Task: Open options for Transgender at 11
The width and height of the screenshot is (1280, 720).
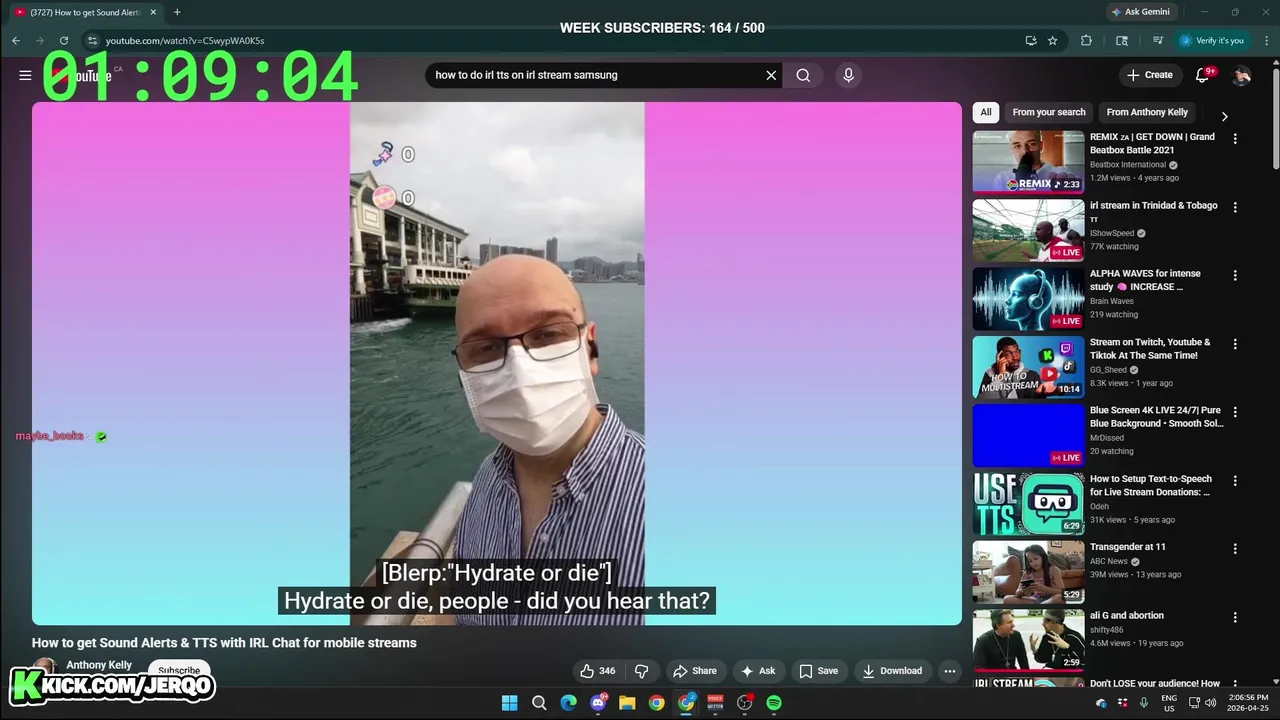Action: coord(1235,548)
